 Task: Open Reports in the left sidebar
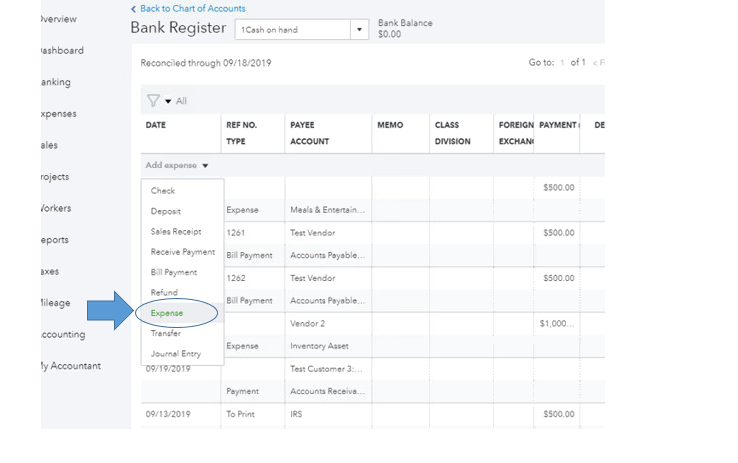pyautogui.click(x=58, y=240)
